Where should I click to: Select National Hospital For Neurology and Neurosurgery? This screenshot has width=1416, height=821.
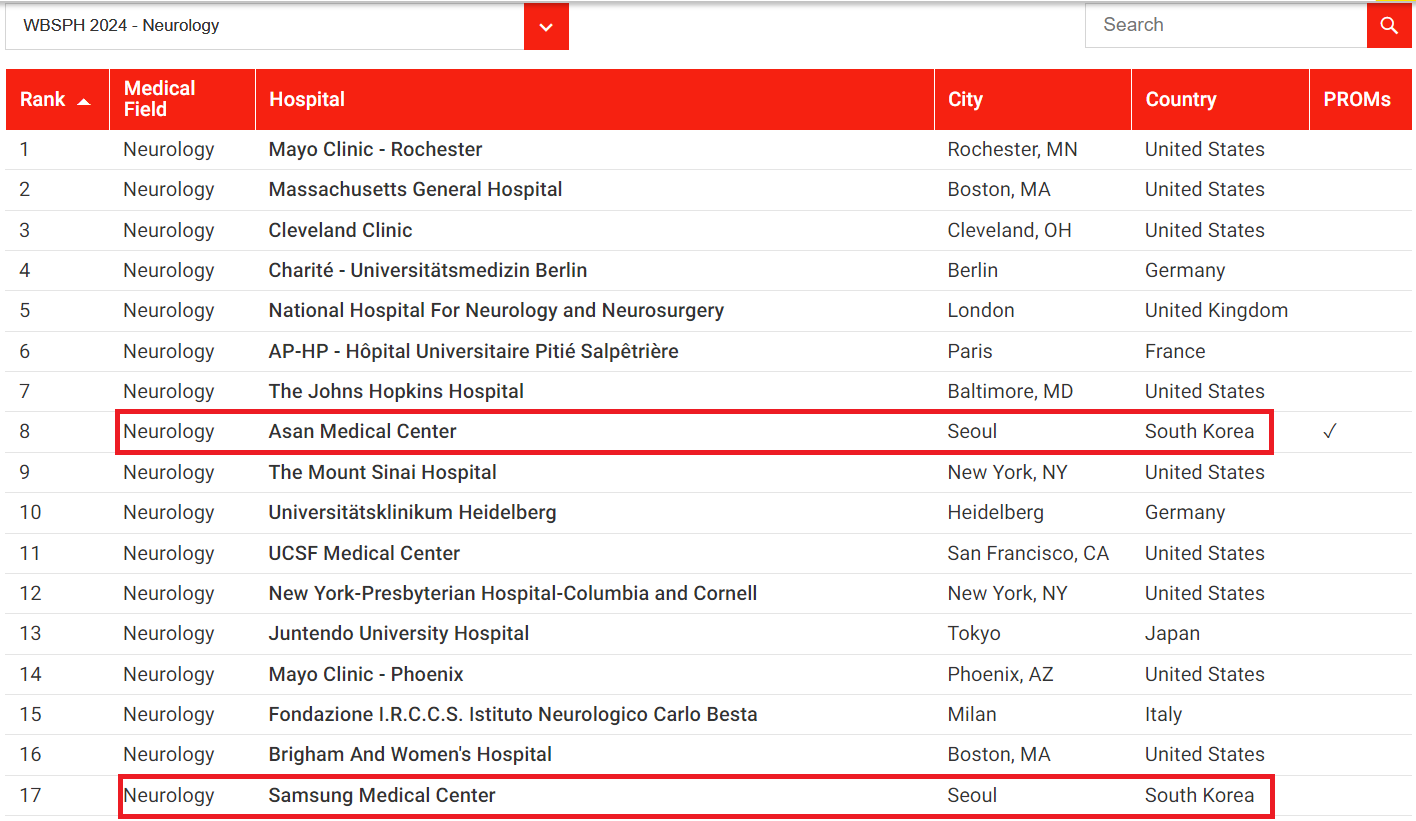click(x=496, y=310)
